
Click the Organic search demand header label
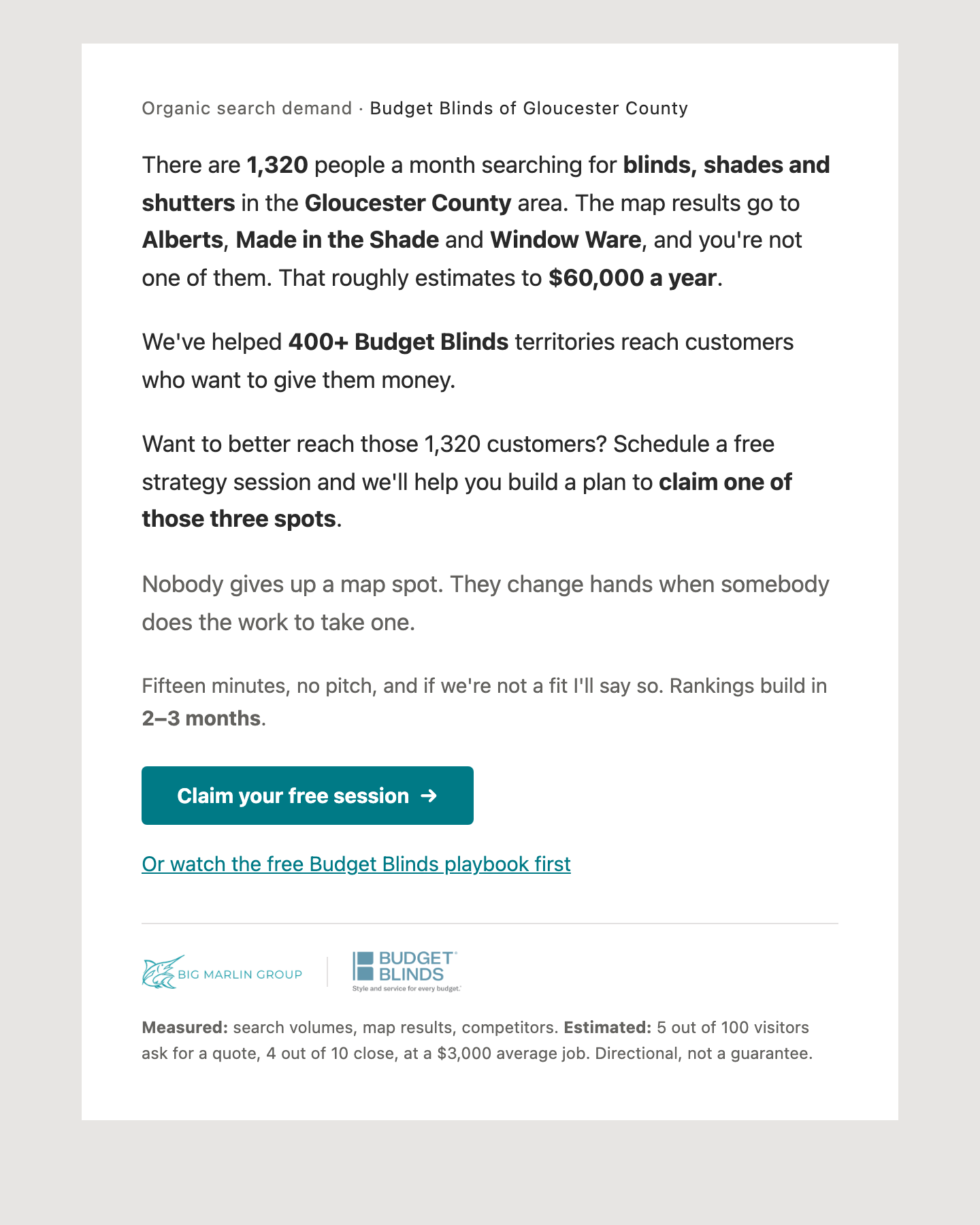pos(246,108)
